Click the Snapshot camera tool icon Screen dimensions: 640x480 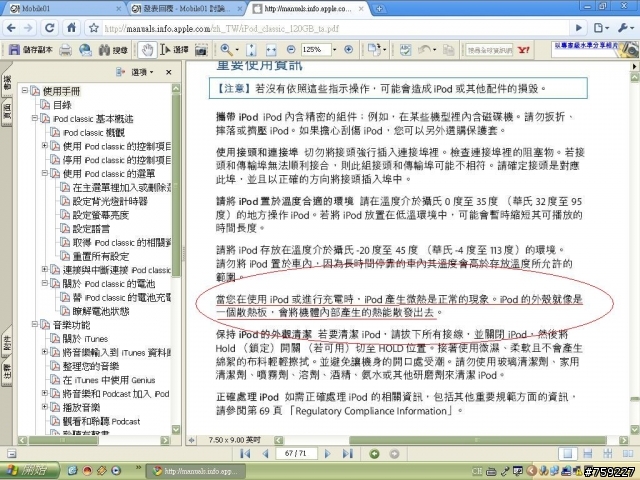pos(201,50)
